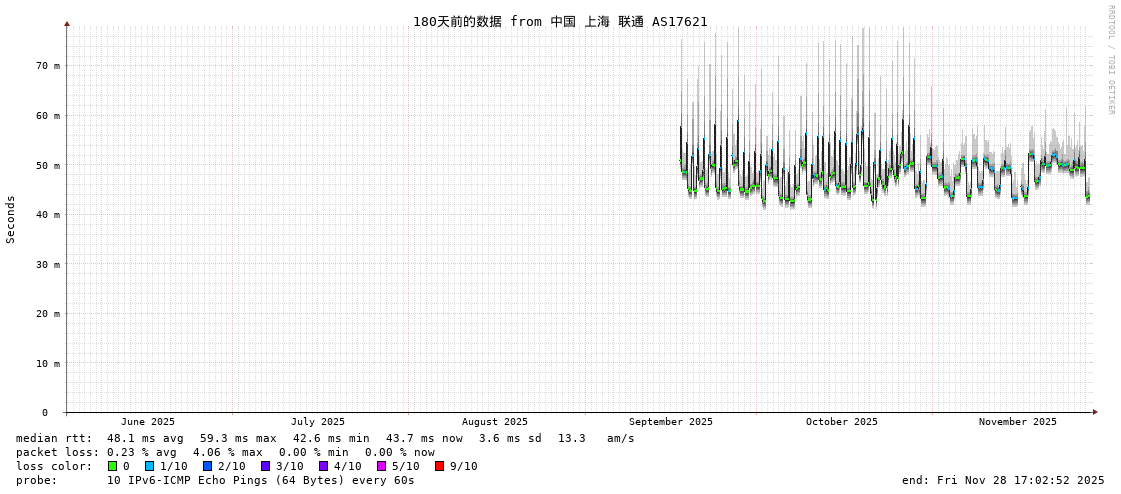Click the end timestamp Fri Nov 28 text
Viewport: 1121px width, 494px height.
point(1003,480)
